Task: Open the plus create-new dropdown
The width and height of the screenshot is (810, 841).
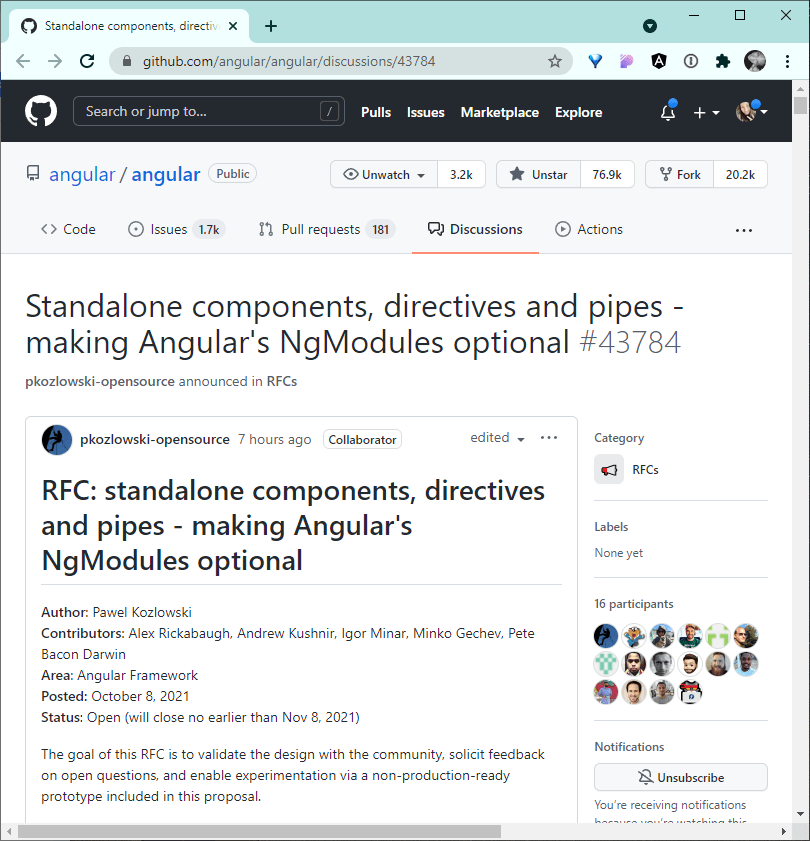Action: [x=706, y=113]
